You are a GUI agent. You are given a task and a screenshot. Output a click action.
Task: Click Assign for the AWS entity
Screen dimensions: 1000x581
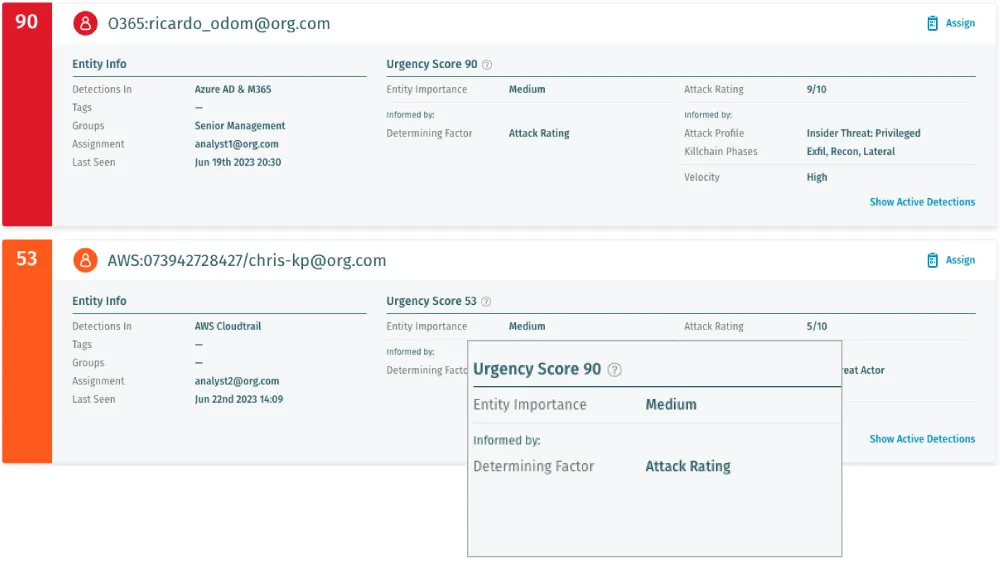point(958,260)
